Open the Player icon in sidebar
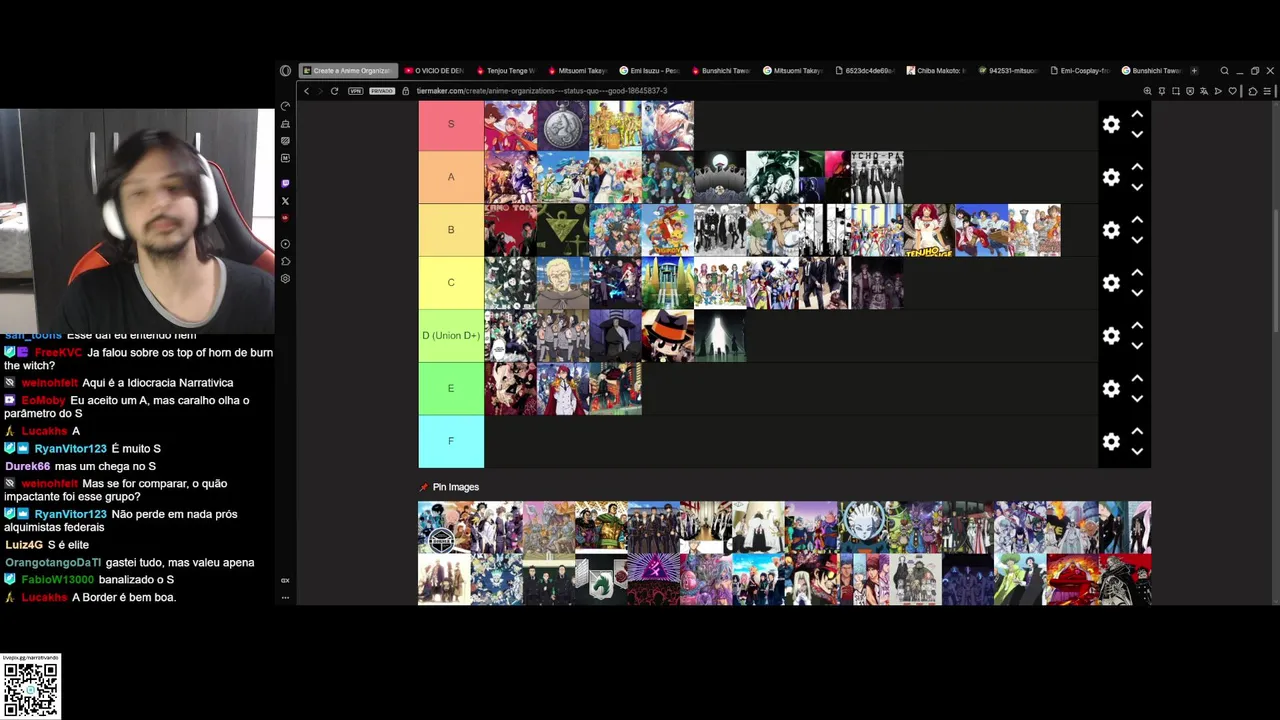This screenshot has width=1280, height=720. coord(285,244)
